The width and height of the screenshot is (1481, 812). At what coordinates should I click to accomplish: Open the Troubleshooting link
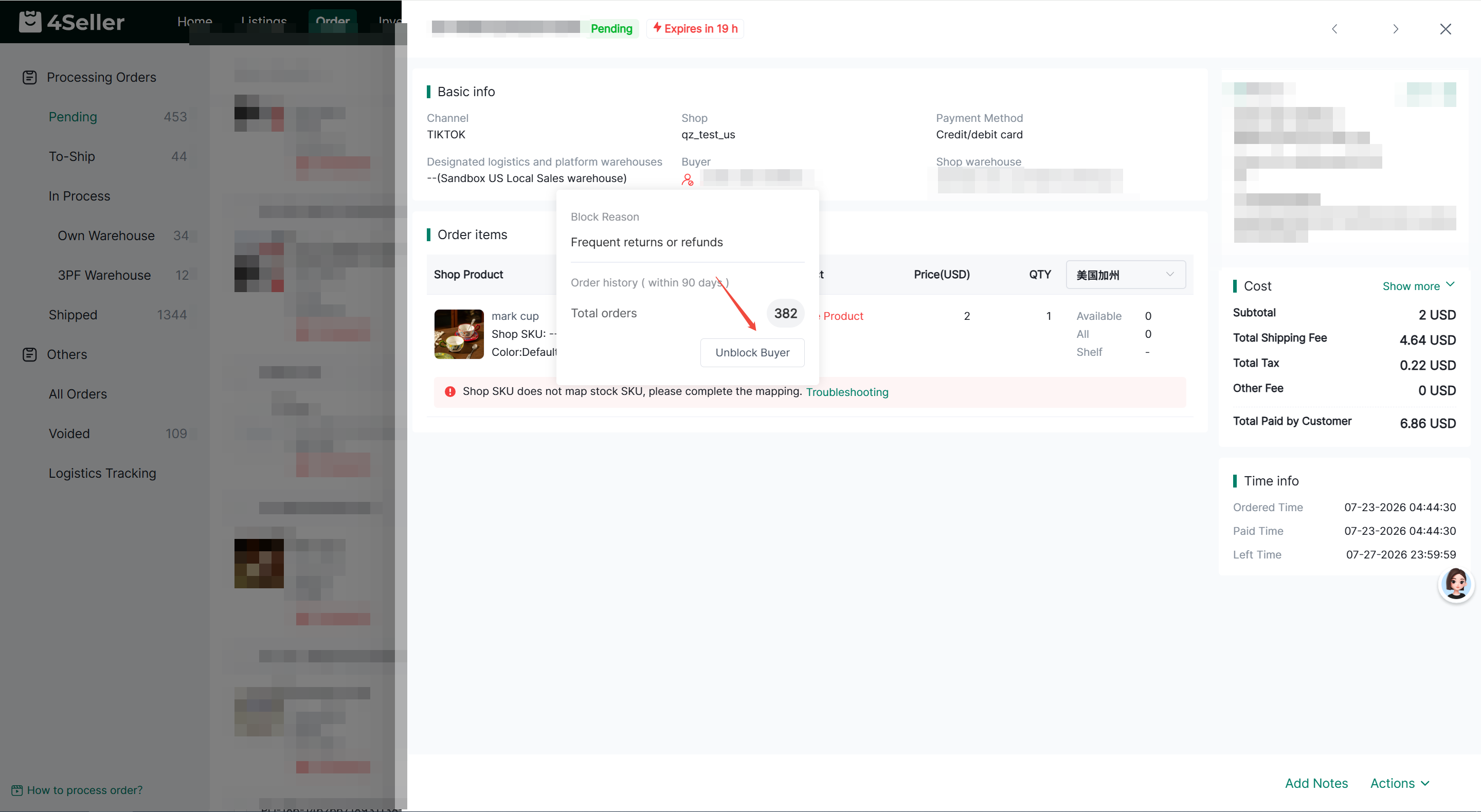click(x=847, y=392)
